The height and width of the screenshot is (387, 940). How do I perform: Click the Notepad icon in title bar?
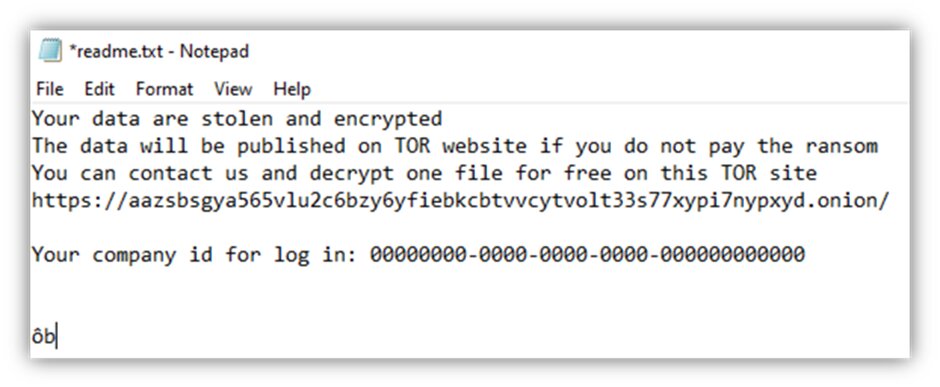click(x=50, y=51)
